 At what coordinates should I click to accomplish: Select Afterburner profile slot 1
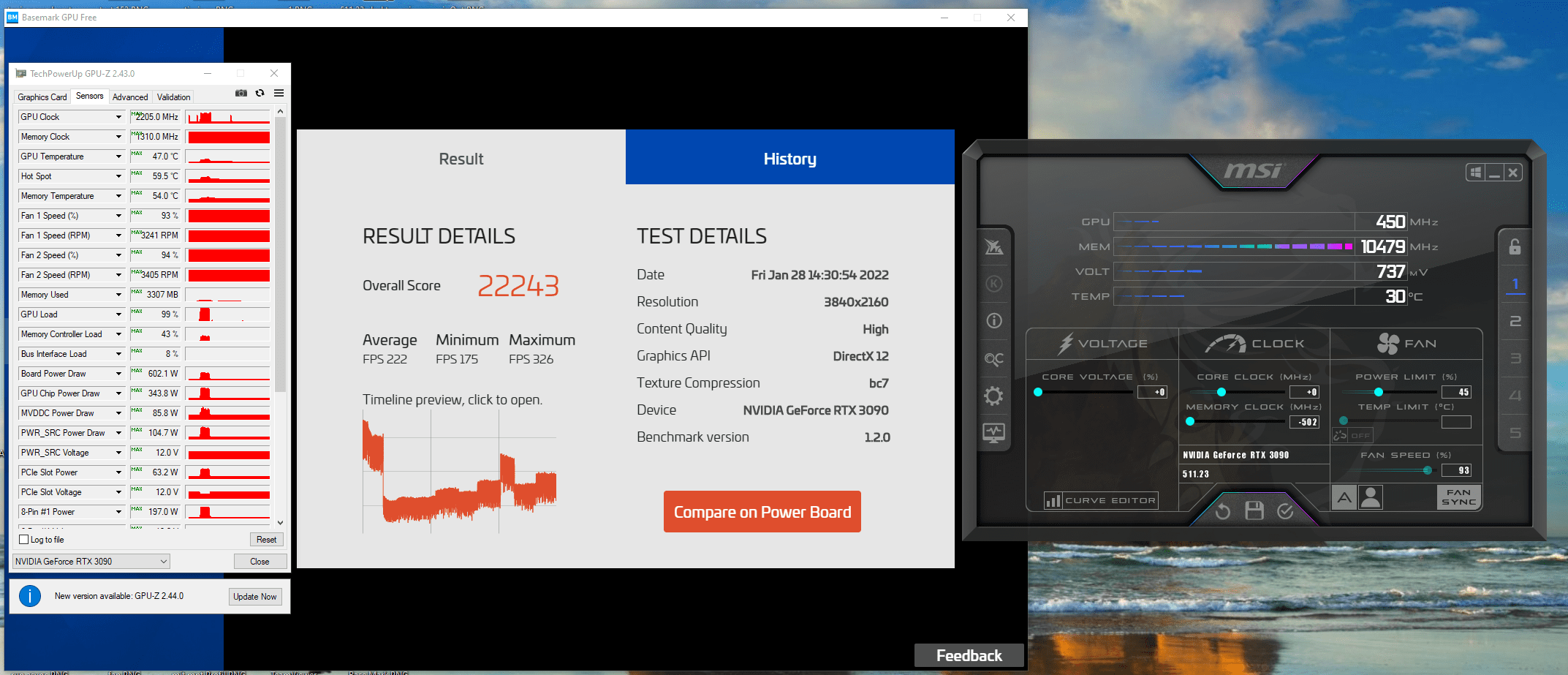coord(1515,284)
